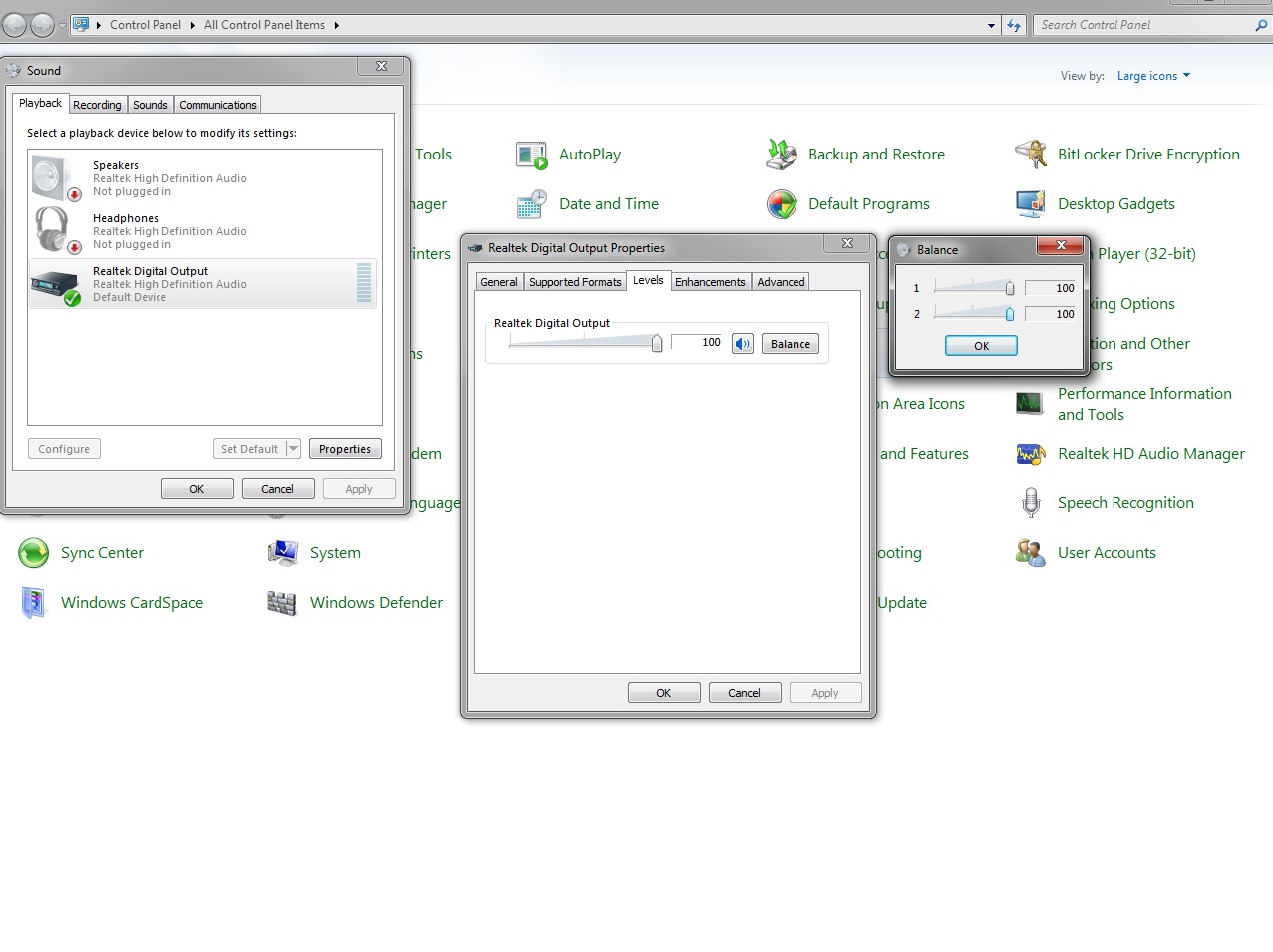Viewport: 1273px width, 952px height.
Task: Expand the Set Default dropdown arrow
Action: coord(293,449)
